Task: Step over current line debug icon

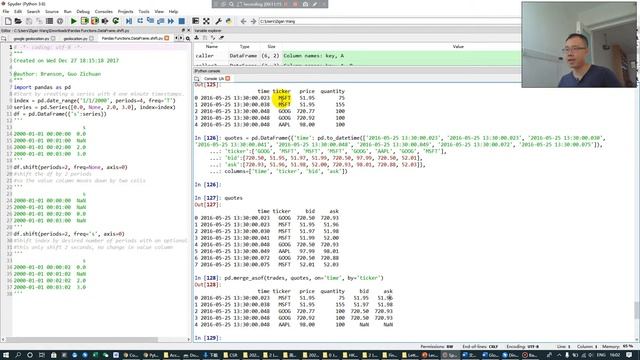Action: pos(140,21)
